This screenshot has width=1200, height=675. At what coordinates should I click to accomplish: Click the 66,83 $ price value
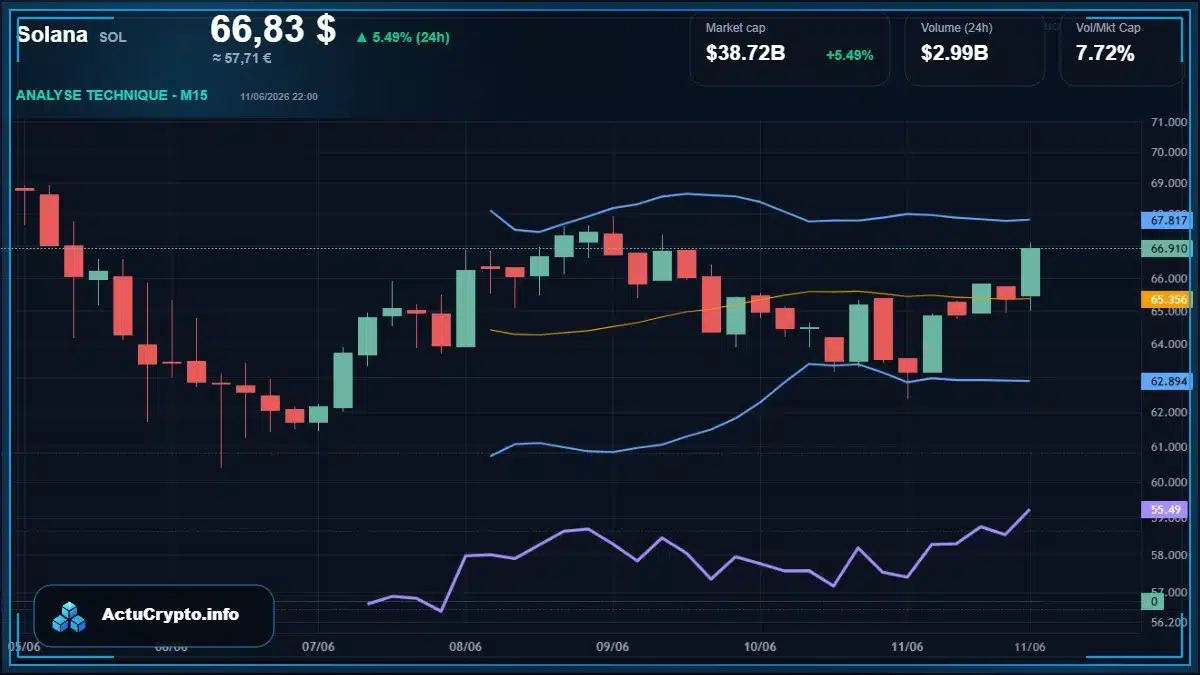tap(273, 29)
